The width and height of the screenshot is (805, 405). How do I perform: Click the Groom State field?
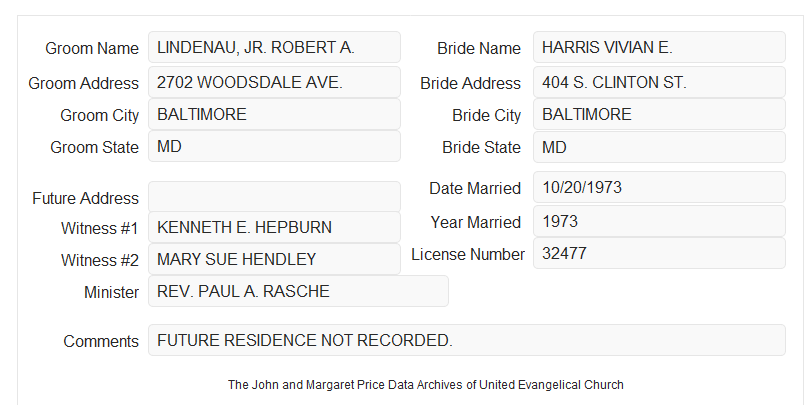(x=274, y=146)
